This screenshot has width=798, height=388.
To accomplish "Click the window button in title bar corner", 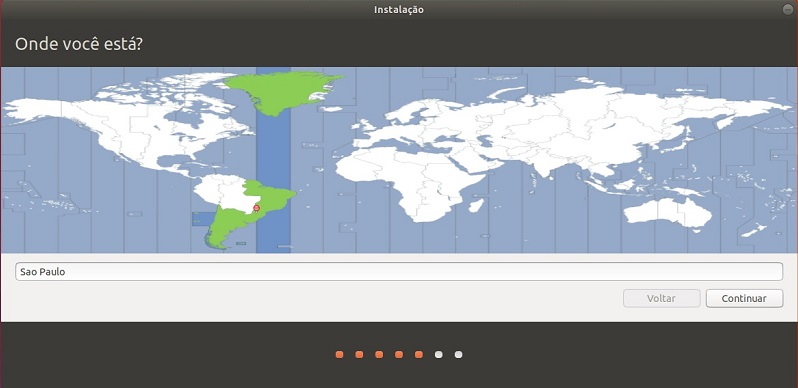I will pyautogui.click(x=788, y=10).
